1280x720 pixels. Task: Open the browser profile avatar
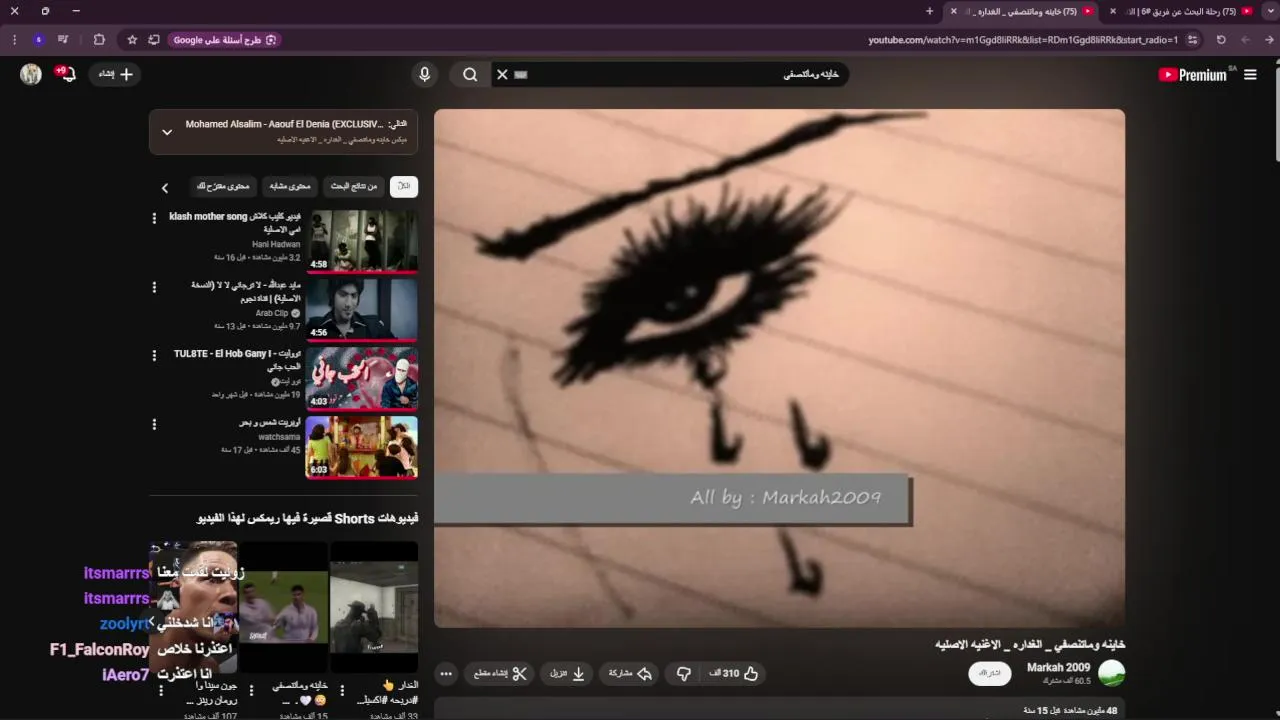pyautogui.click(x=39, y=39)
